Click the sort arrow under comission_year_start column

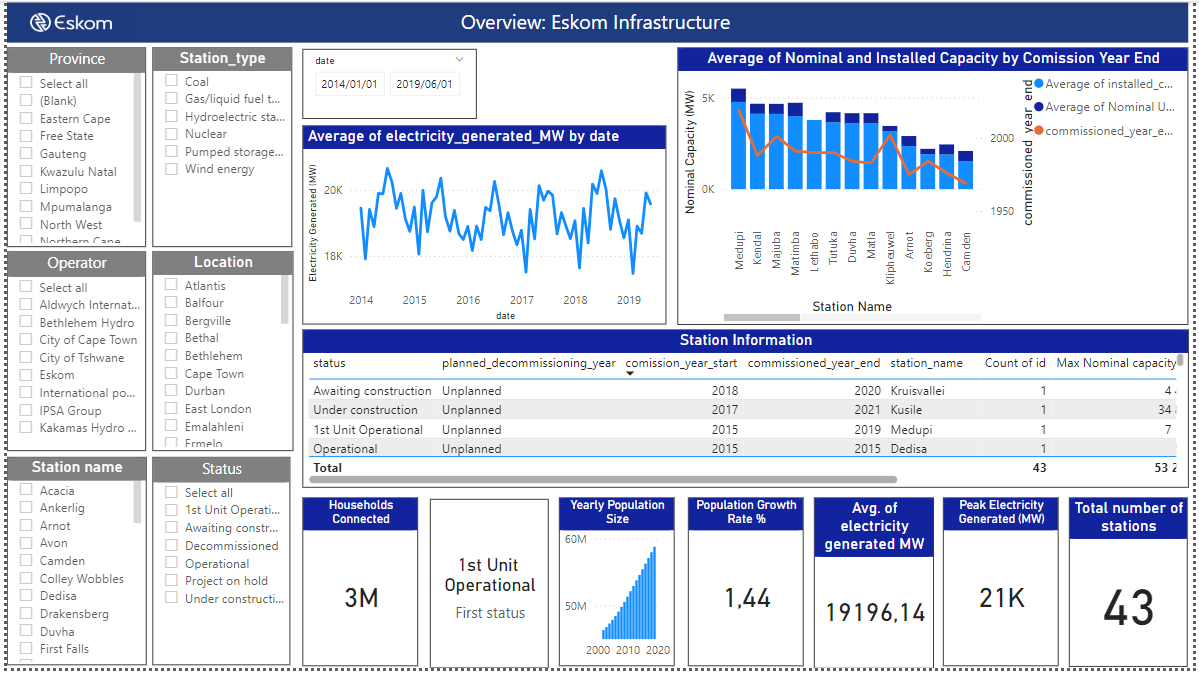click(x=630, y=373)
